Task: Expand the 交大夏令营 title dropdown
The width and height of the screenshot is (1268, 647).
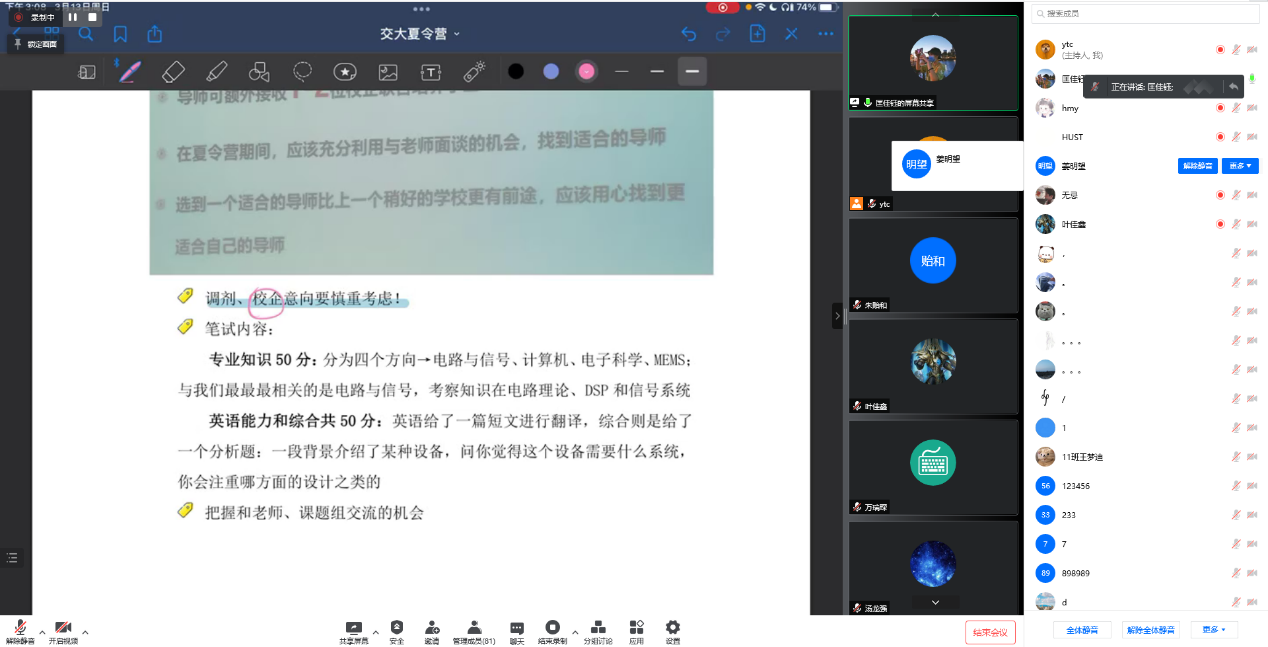Action: [x=420, y=34]
